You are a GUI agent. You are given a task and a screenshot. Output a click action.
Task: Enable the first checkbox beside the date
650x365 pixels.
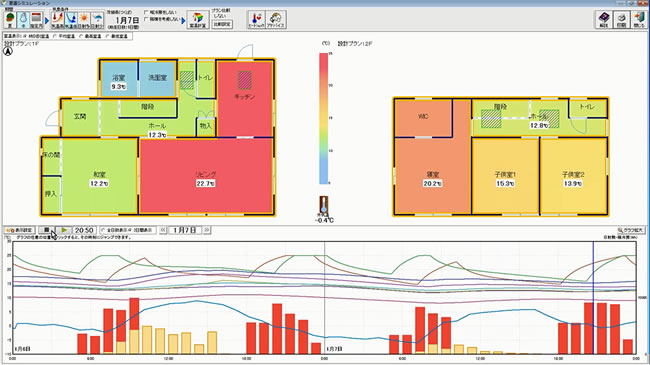(146, 12)
